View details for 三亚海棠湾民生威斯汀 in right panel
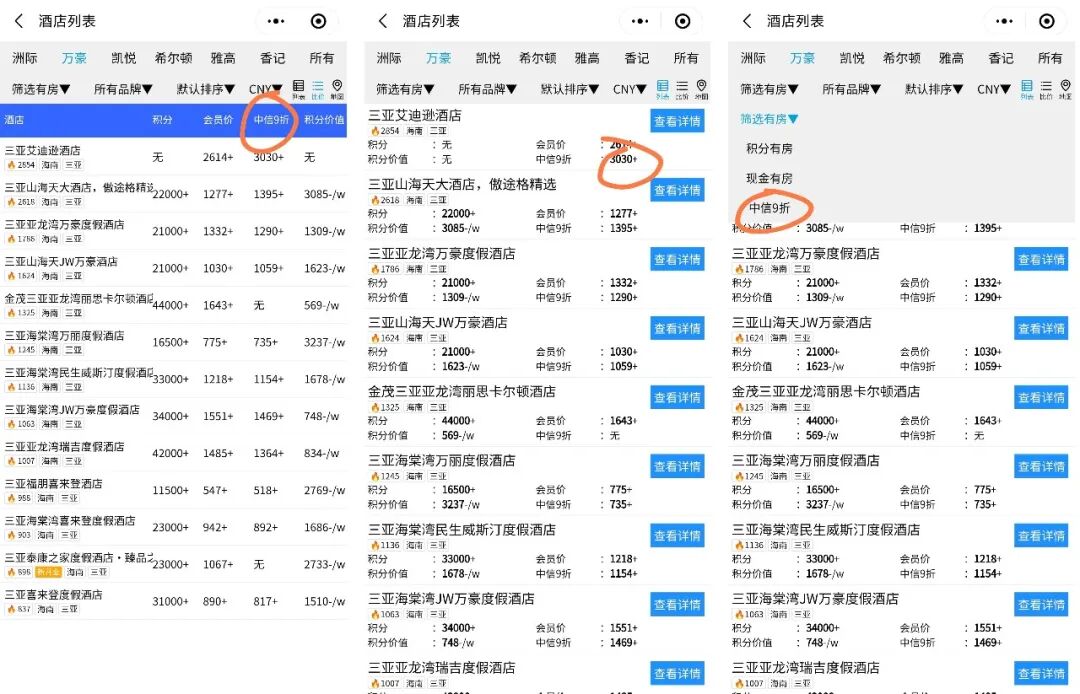This screenshot has width=1080, height=694. [x=1041, y=536]
